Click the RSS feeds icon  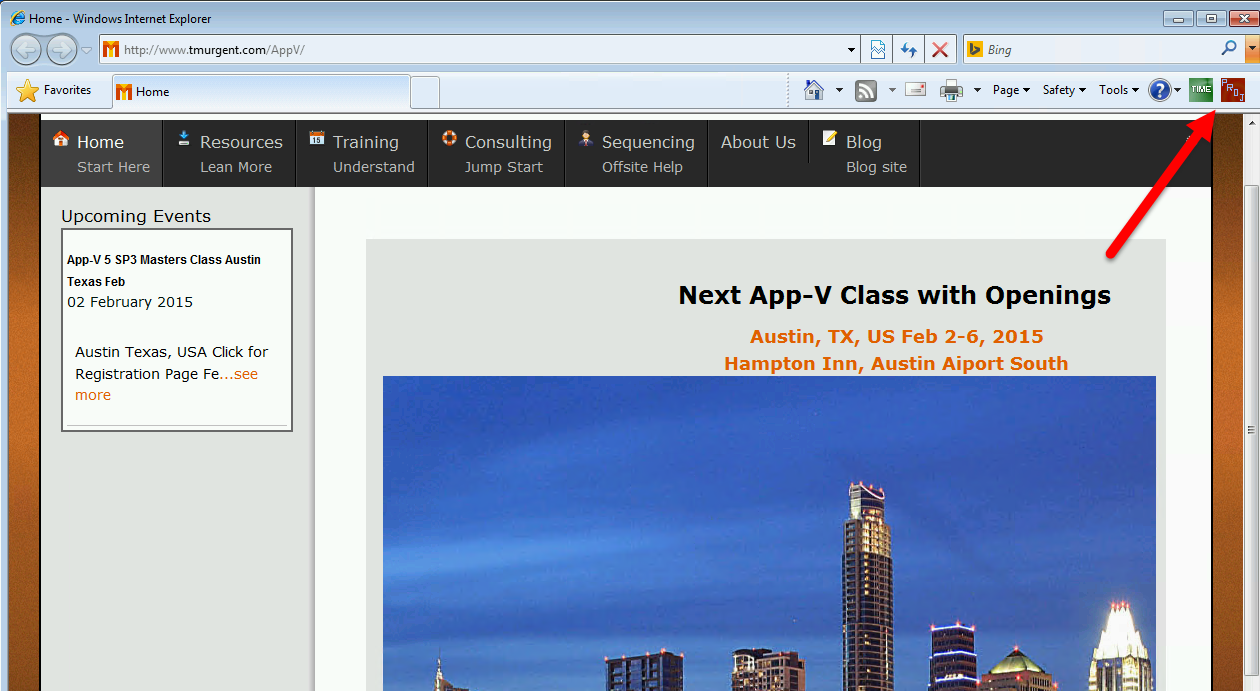click(x=867, y=90)
